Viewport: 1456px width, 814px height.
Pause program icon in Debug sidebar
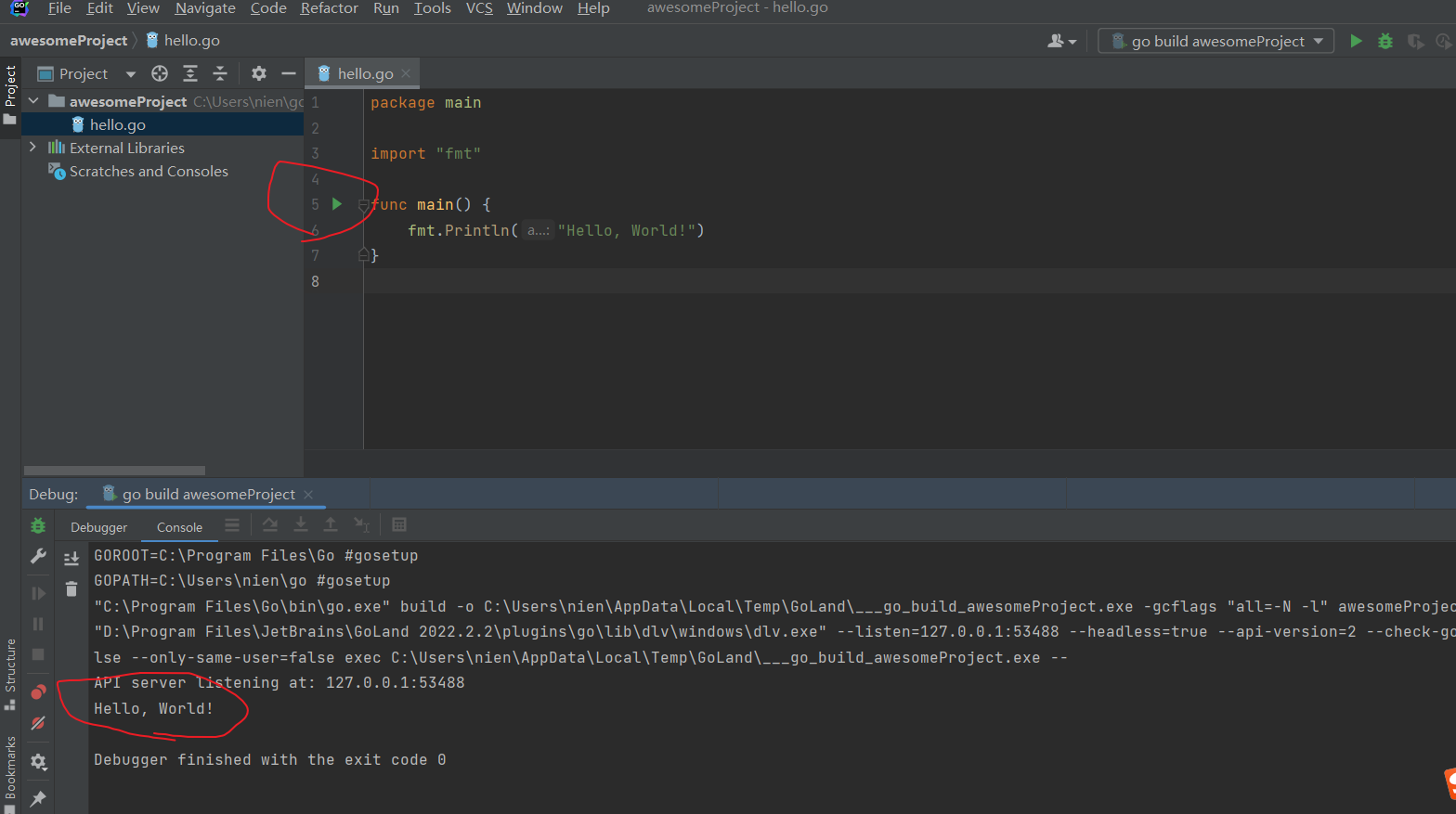point(38,624)
